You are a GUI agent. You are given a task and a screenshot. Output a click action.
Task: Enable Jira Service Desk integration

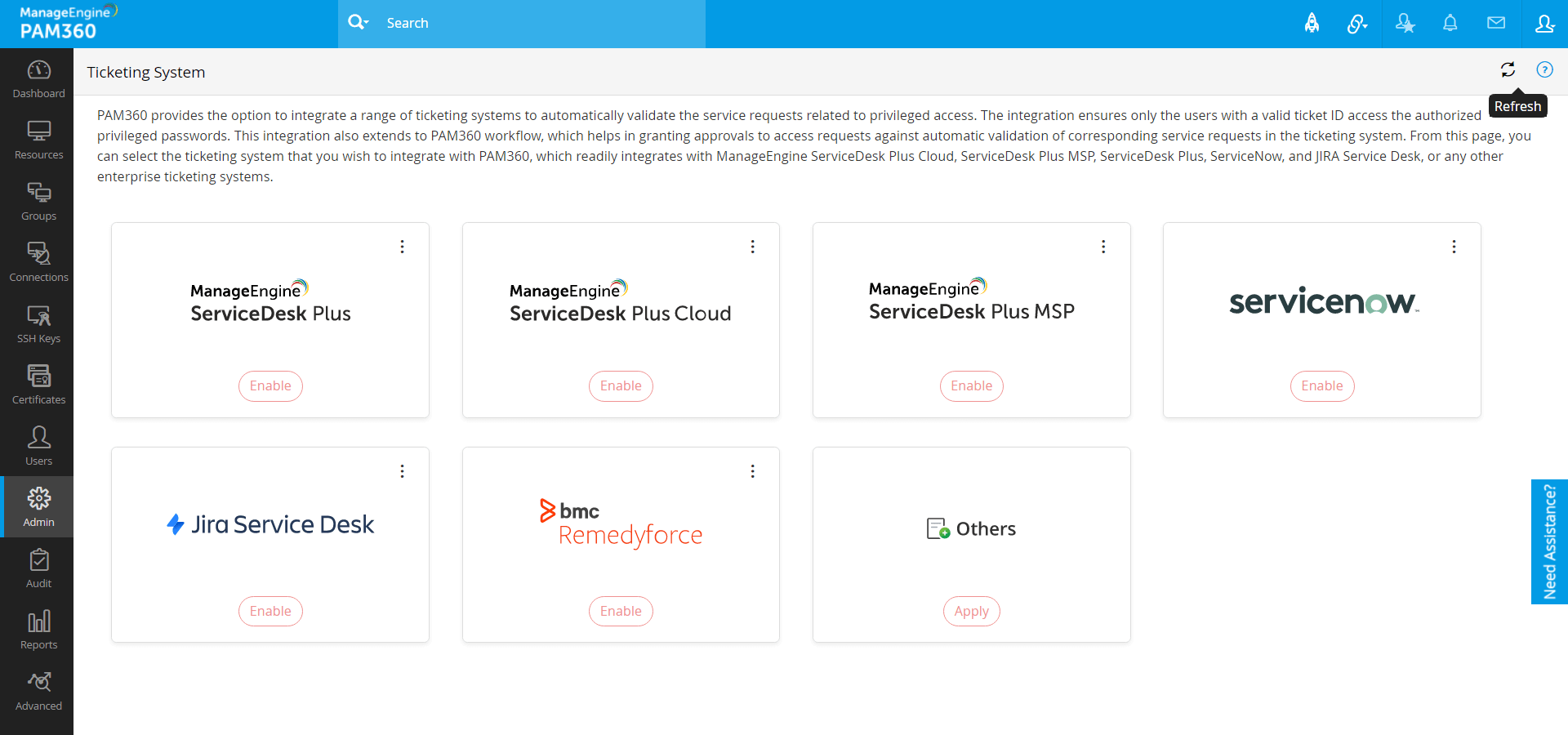click(270, 612)
